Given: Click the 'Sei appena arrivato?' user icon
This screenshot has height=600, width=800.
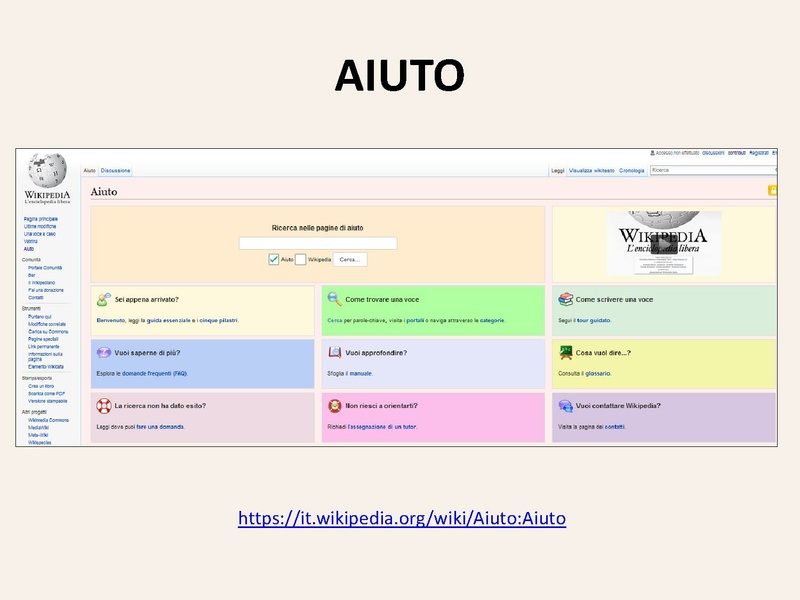Looking at the screenshot, I should click(103, 299).
